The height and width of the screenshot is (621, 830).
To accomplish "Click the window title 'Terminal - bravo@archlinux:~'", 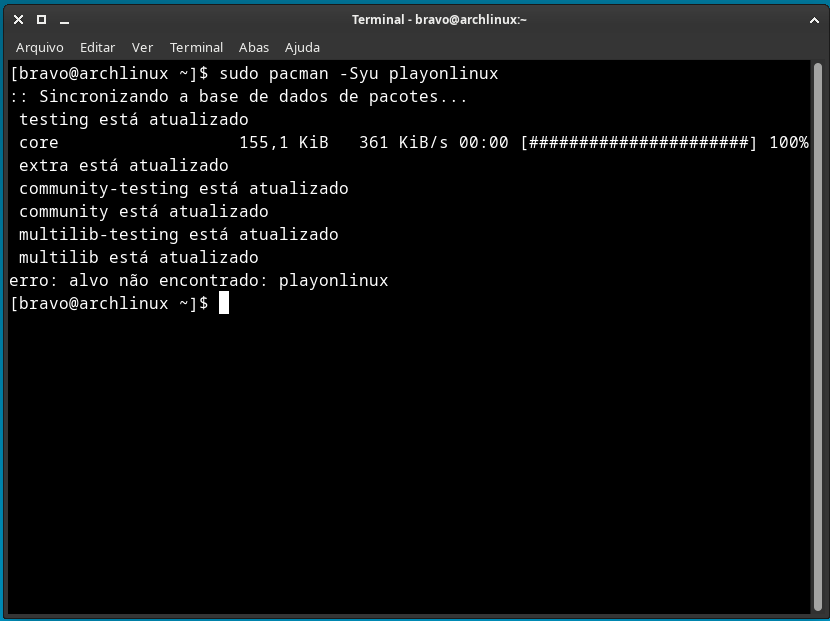I will click(x=439, y=20).
